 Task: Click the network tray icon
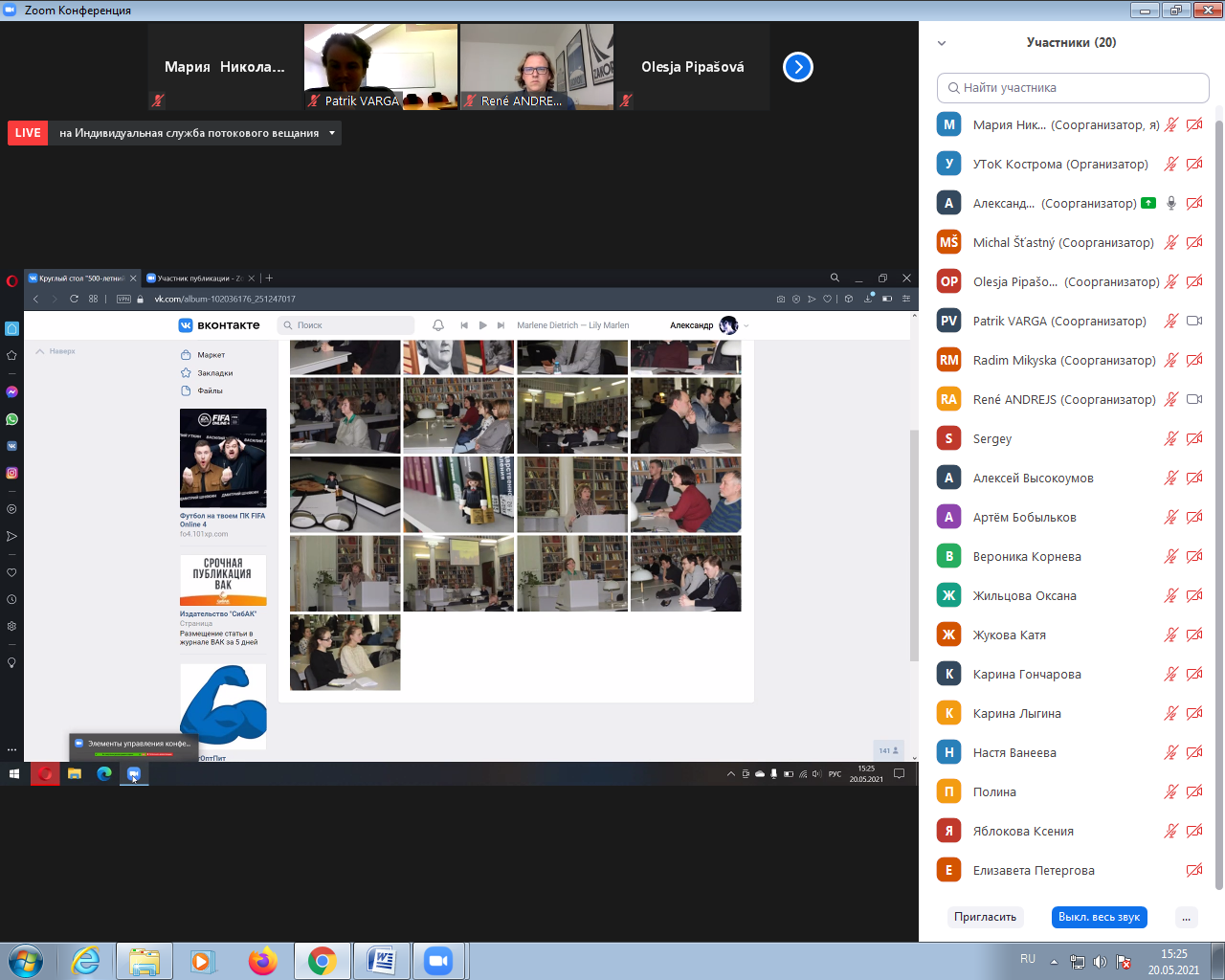click(1077, 962)
